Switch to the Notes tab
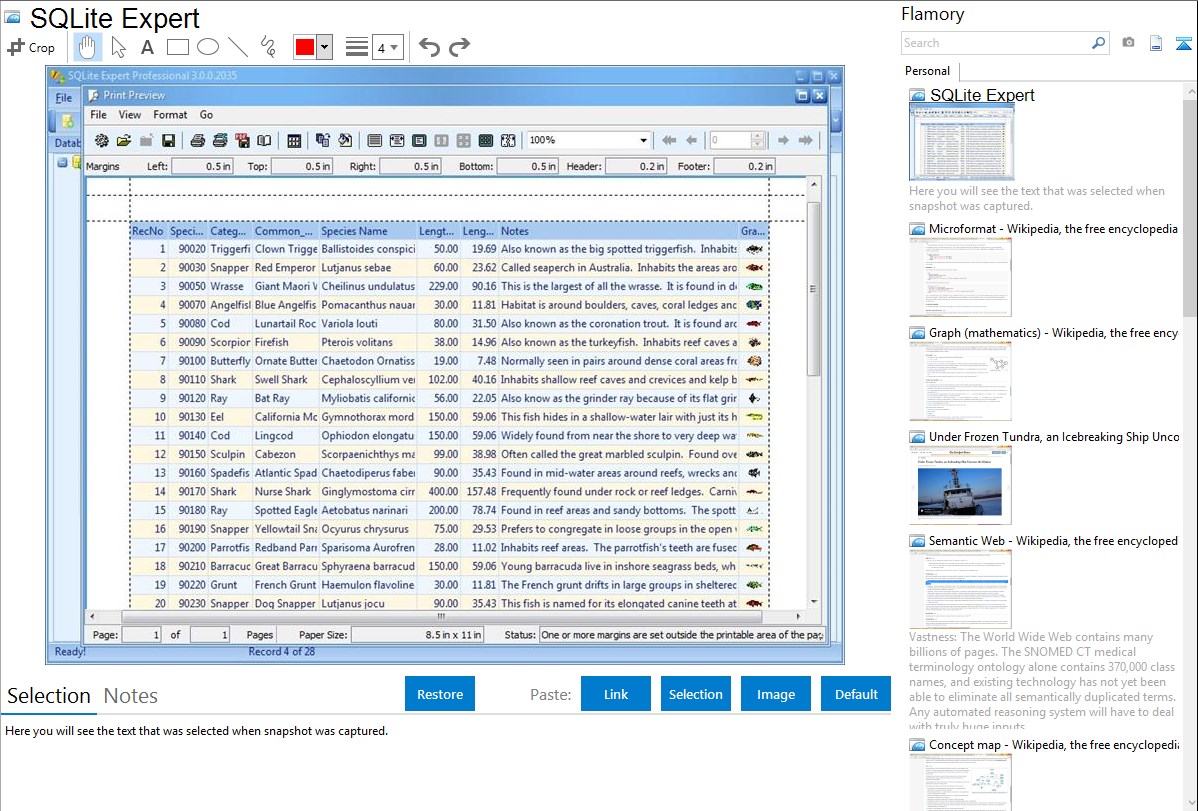This screenshot has height=811, width=1198. tap(131, 696)
